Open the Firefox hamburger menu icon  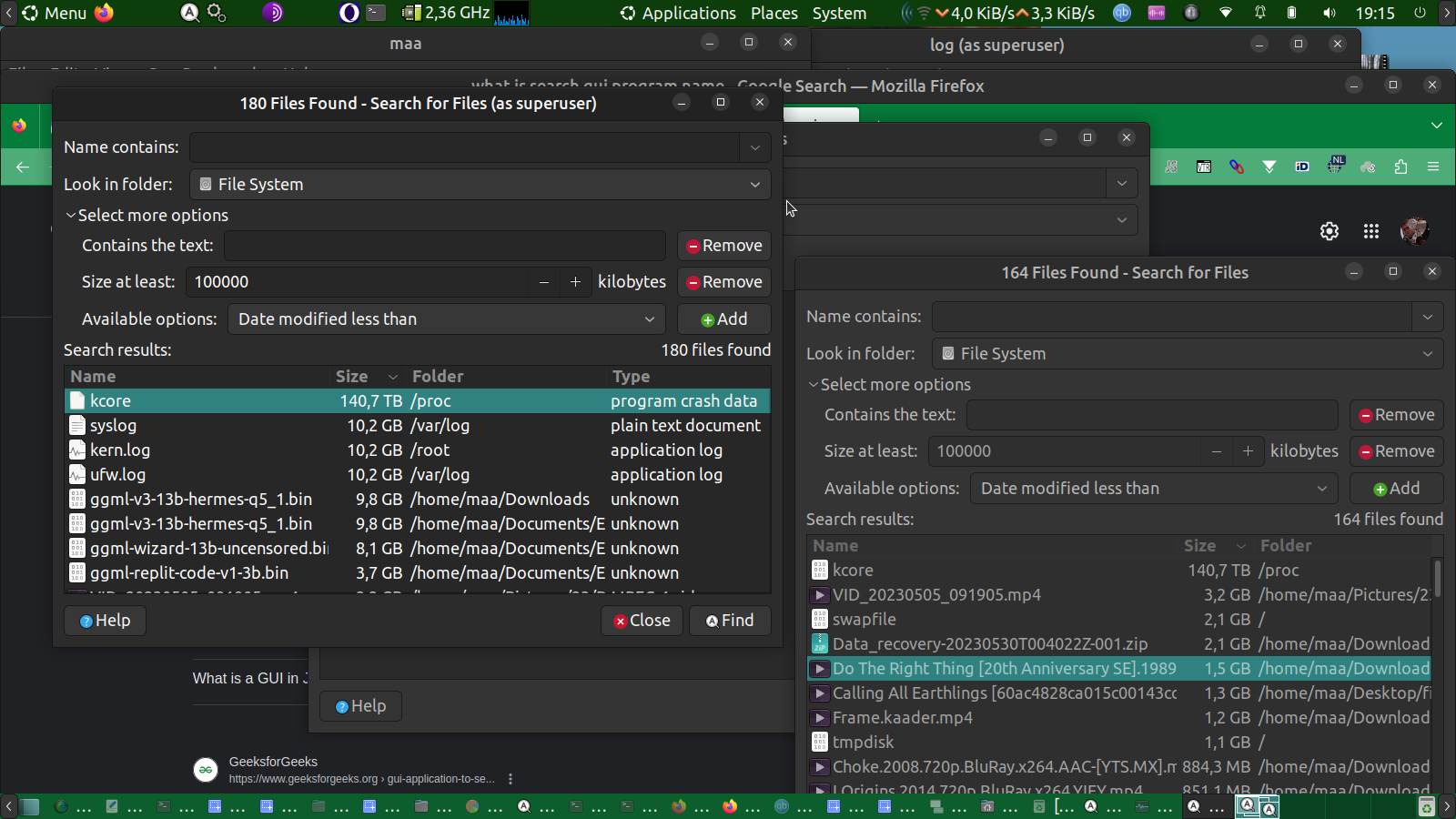coord(1433,167)
